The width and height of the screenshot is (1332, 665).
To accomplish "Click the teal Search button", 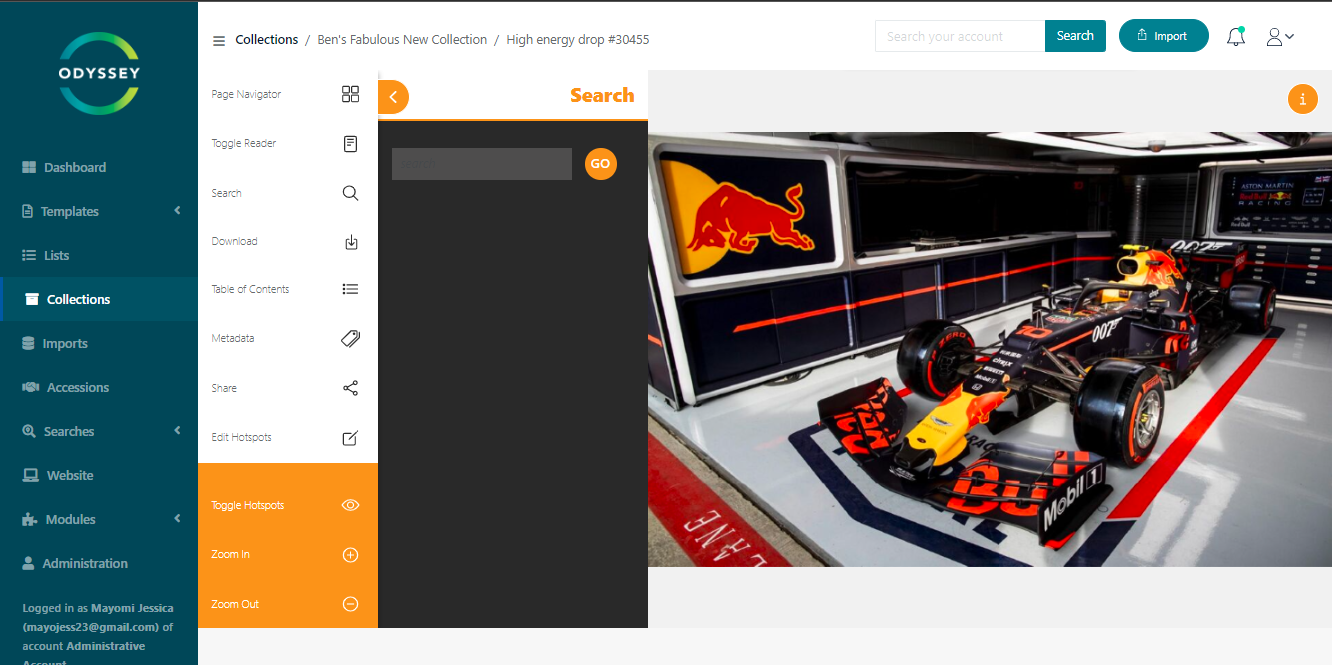I will point(1075,36).
